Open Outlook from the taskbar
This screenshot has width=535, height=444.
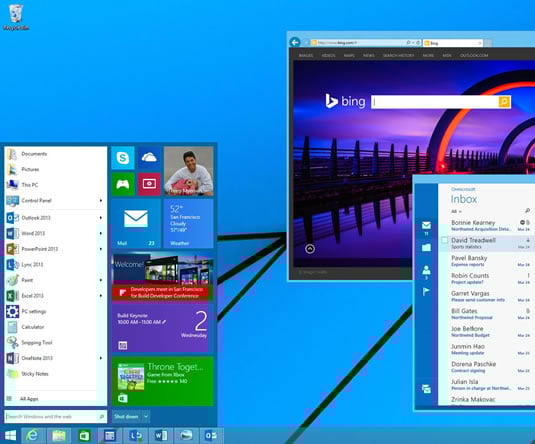212,435
